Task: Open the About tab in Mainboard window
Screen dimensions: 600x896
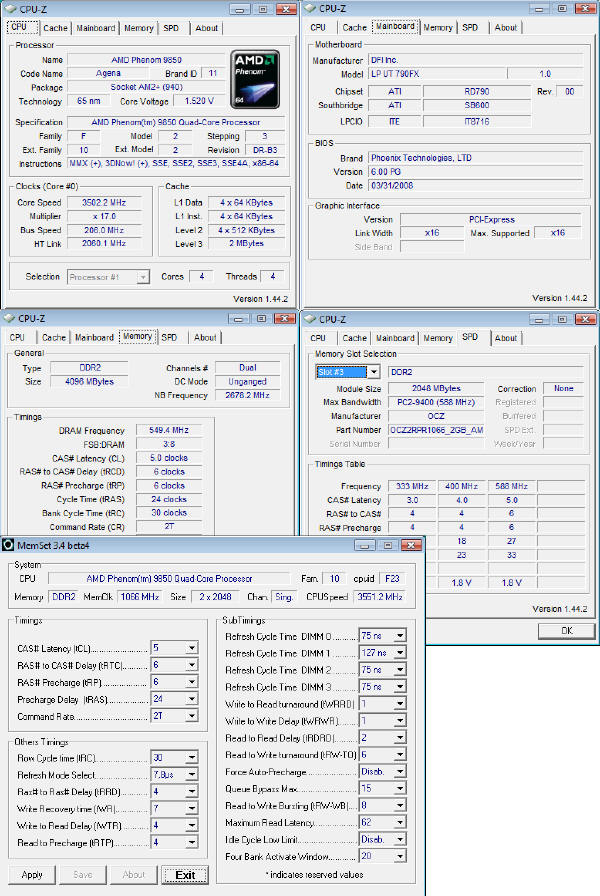Action: [x=506, y=27]
